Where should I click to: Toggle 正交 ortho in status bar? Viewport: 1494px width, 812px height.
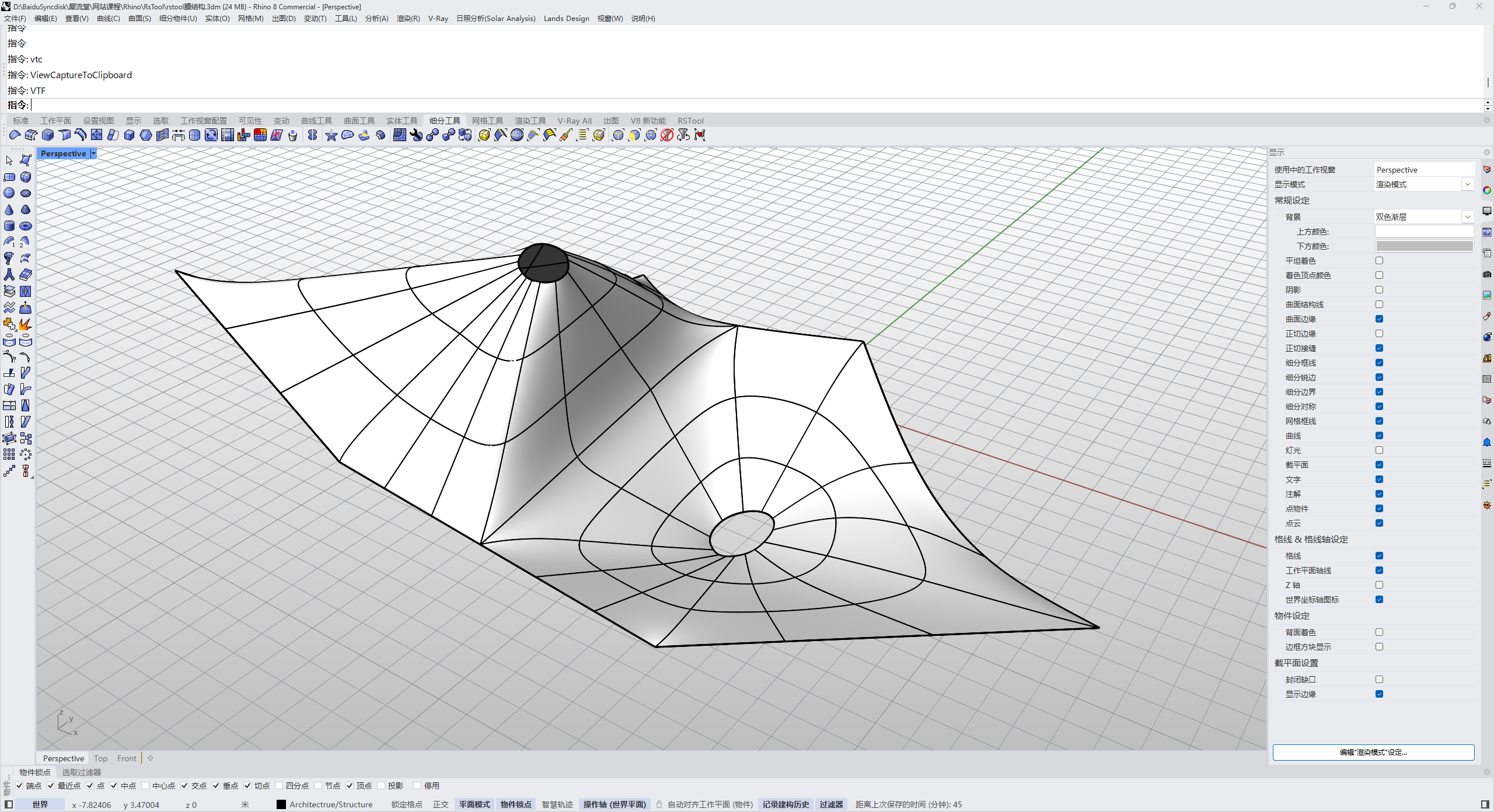441,804
